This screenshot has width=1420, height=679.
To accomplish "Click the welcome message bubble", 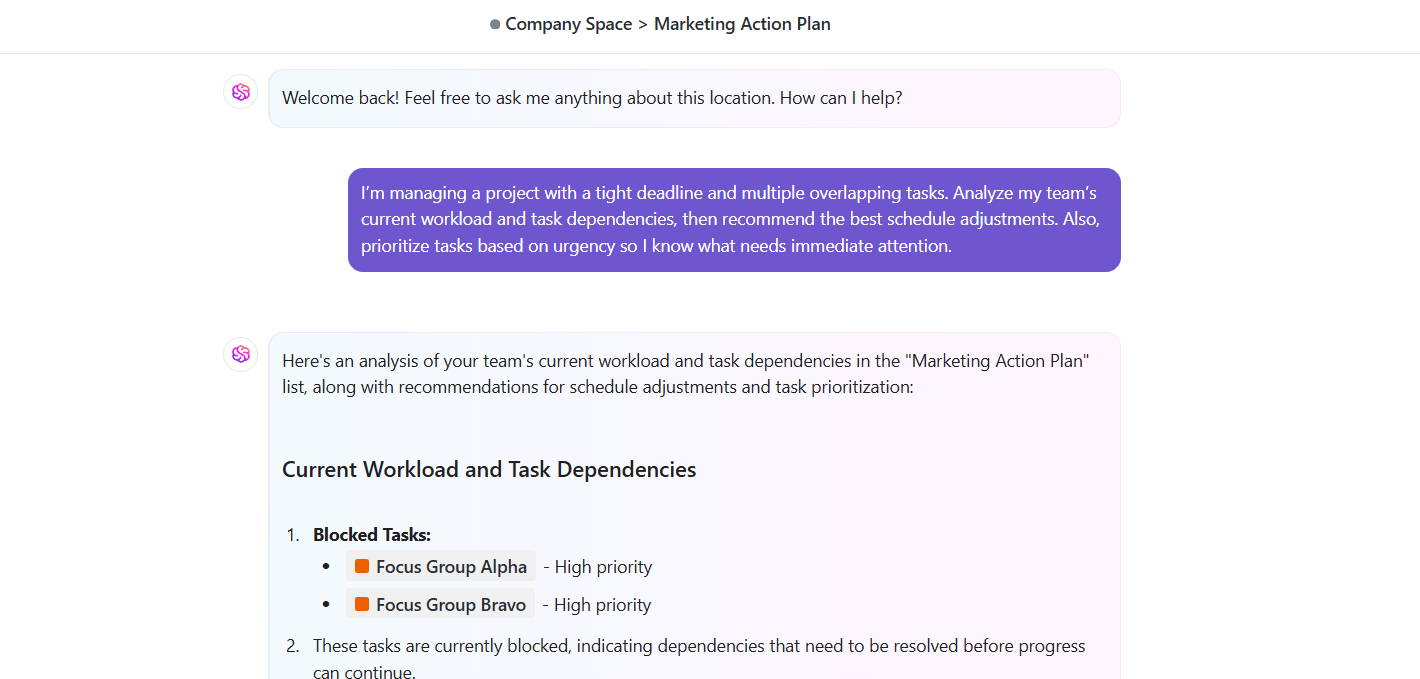I will [694, 97].
